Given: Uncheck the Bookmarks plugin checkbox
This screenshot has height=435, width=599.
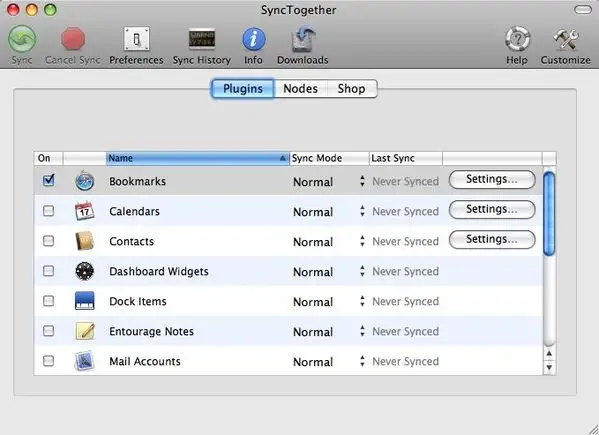Looking at the screenshot, I should [x=49, y=180].
